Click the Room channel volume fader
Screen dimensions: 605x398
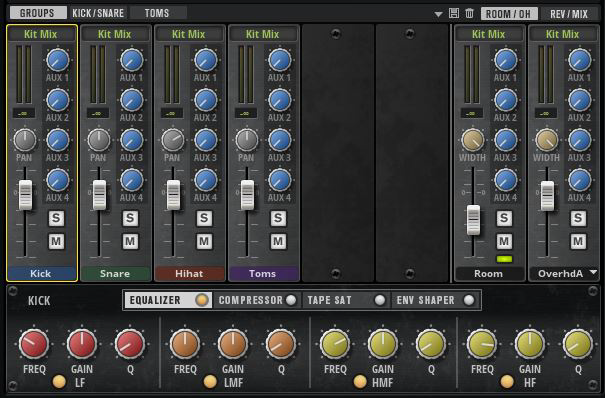pos(473,220)
